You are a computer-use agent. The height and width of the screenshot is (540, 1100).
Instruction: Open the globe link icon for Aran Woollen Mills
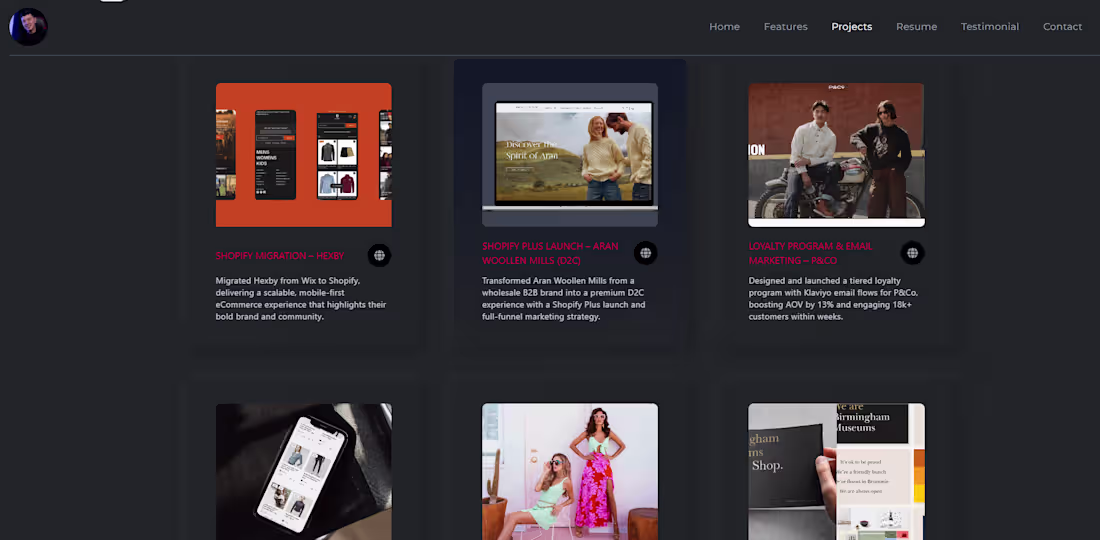click(x=645, y=253)
